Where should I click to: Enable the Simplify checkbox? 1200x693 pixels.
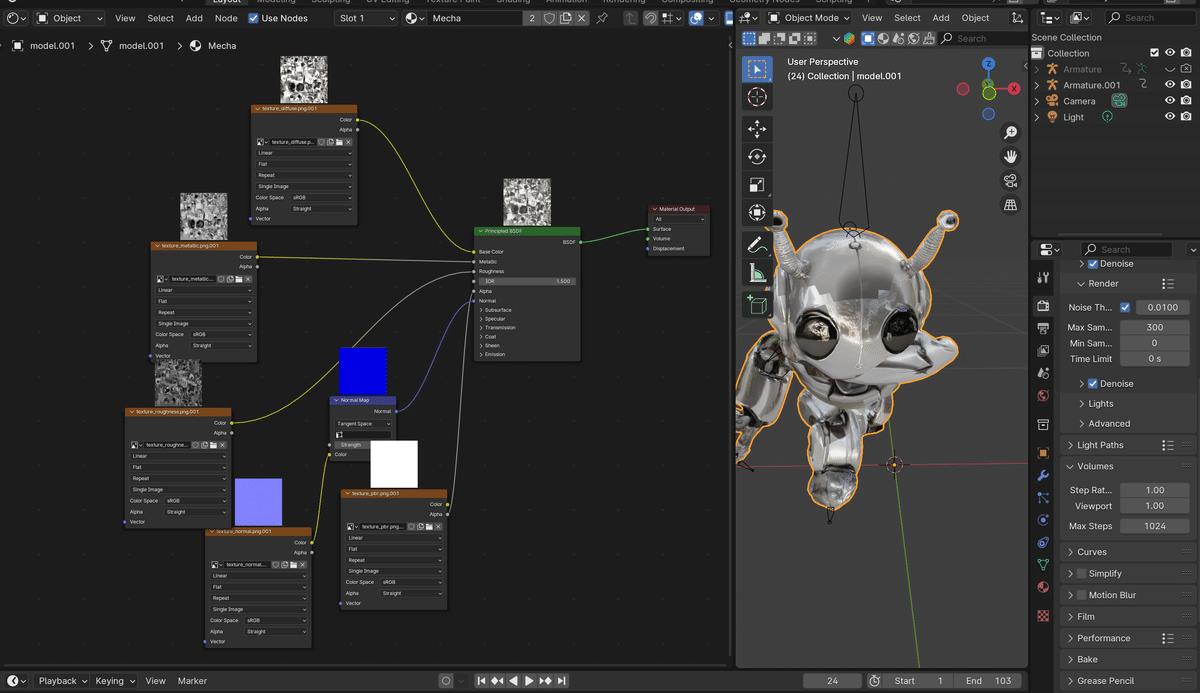1081,573
